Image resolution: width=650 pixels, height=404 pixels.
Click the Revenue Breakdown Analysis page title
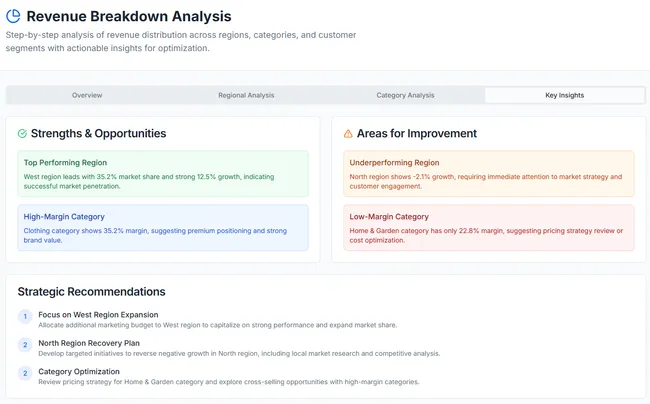(x=129, y=16)
